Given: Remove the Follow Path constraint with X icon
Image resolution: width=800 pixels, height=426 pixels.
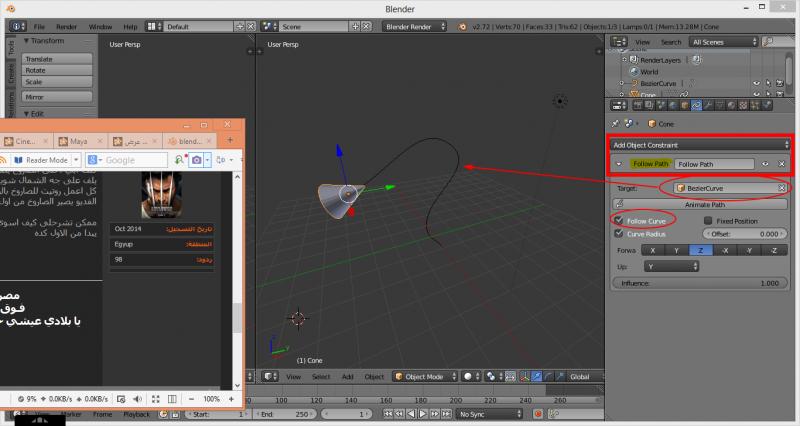Looking at the screenshot, I should click(781, 163).
